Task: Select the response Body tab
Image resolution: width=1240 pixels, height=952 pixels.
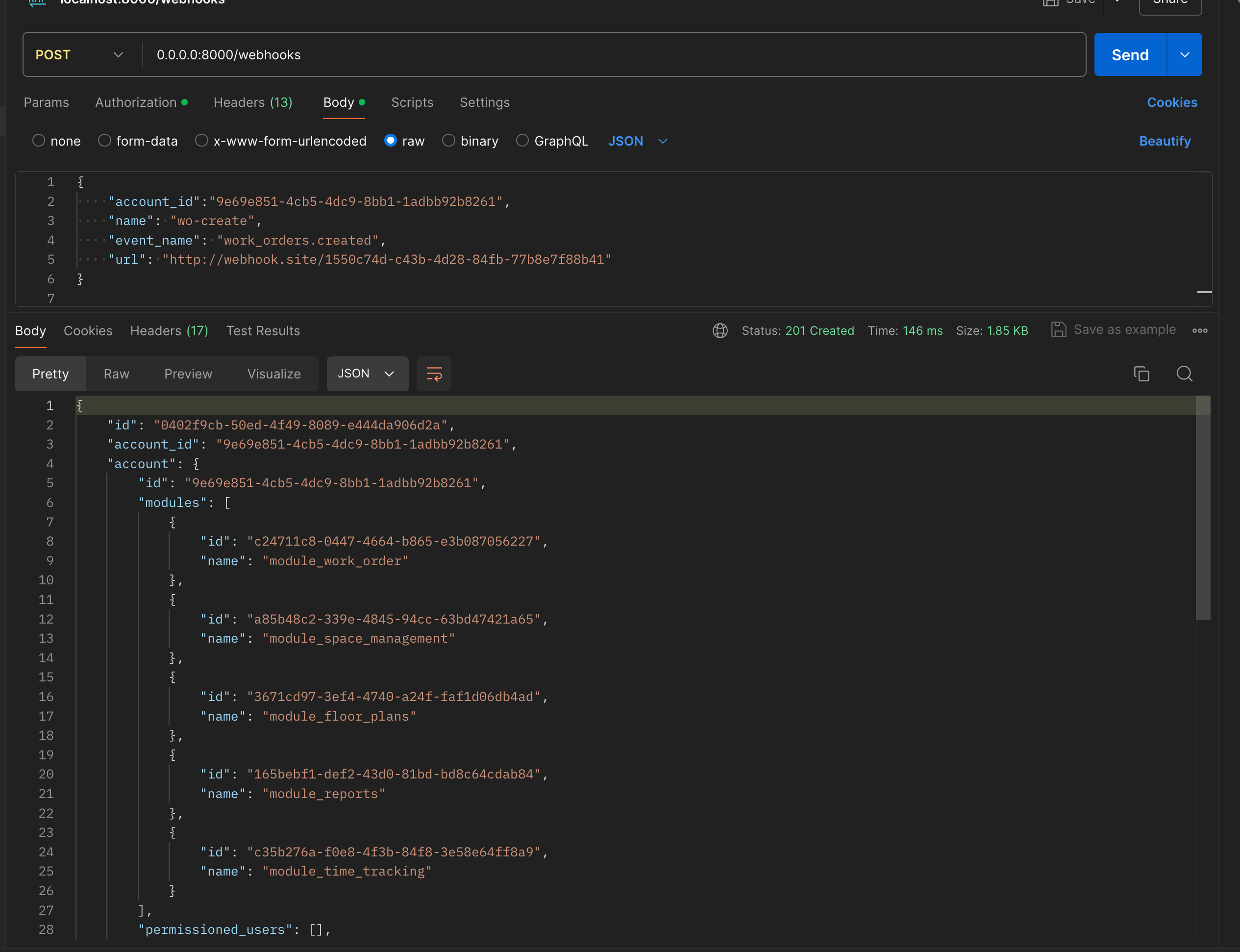Action: 30,331
